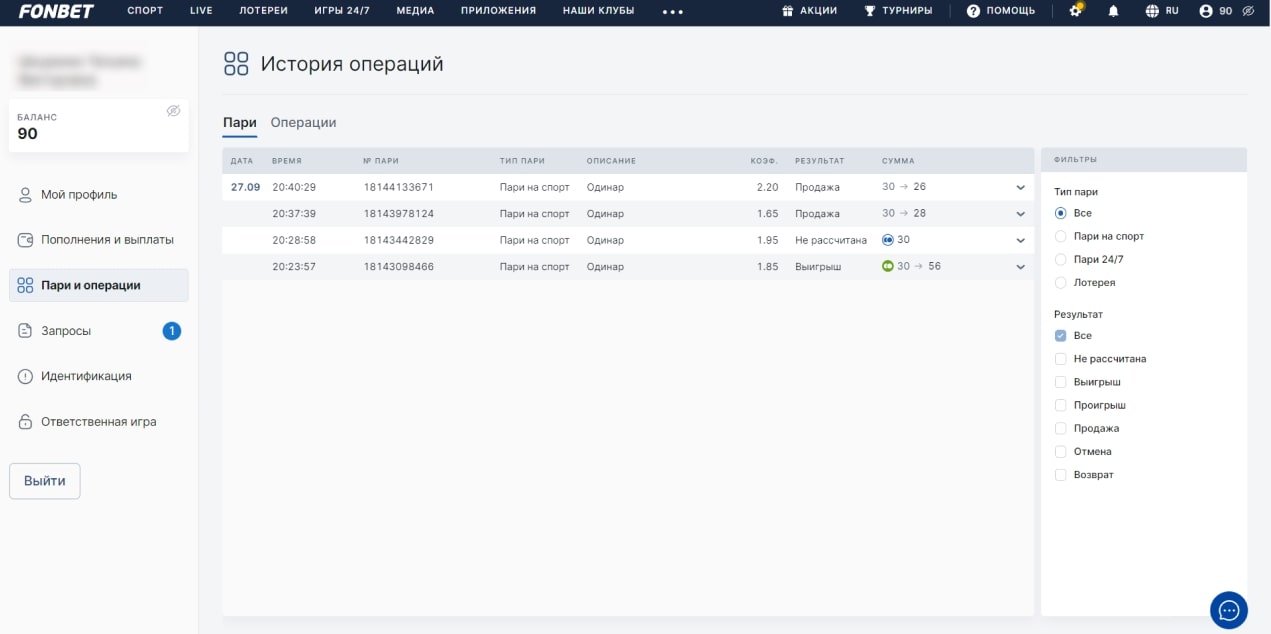The width and height of the screenshot is (1271, 634).
Task: Select the Пари 24/7 radio option
Action: [x=1061, y=259]
